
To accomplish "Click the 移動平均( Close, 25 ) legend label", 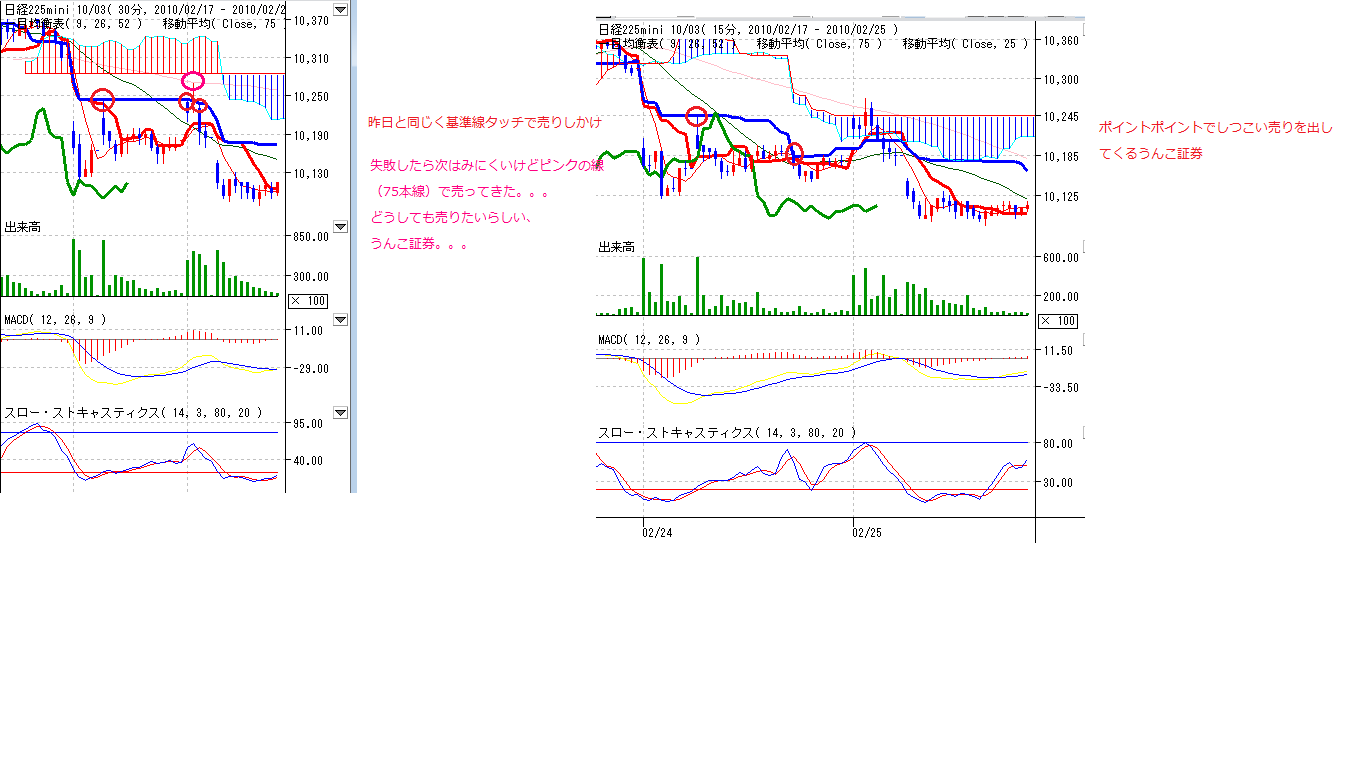I will [965, 44].
